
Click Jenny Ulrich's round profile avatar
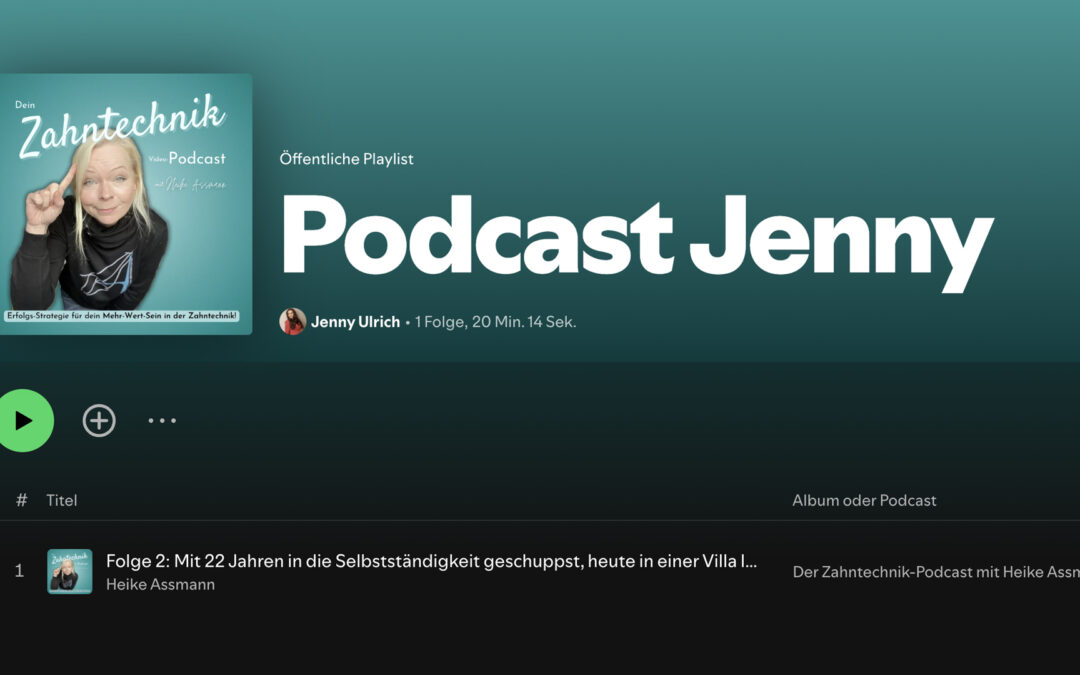click(x=292, y=322)
